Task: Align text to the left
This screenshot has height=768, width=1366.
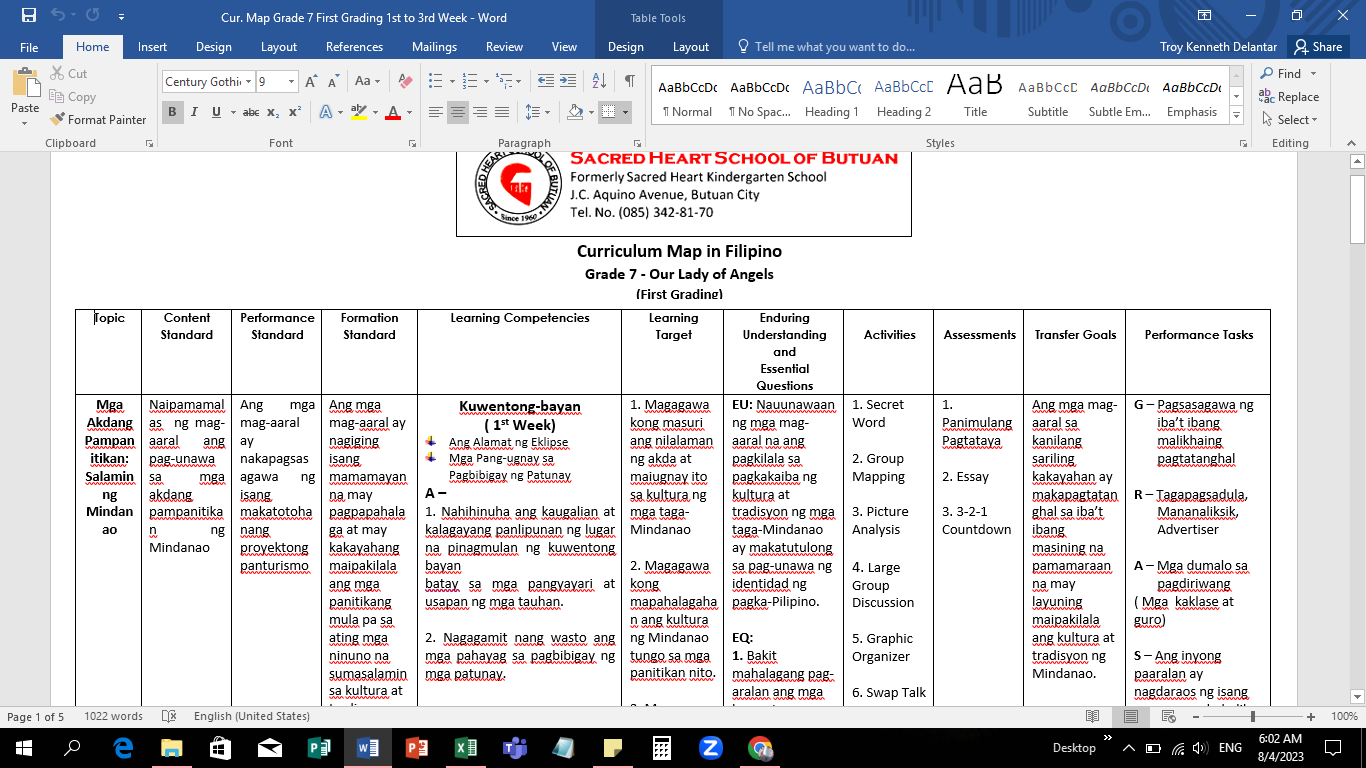Action: 436,113
